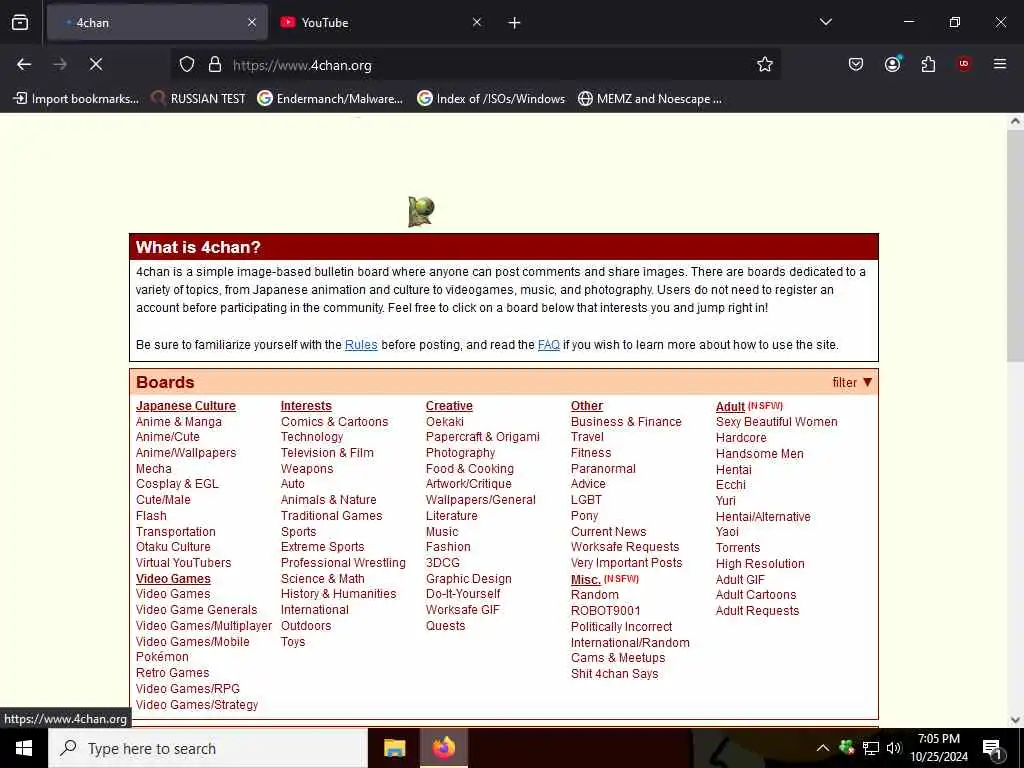1024x768 pixels.
Task: Close the YouTube tab
Action: pos(477,22)
